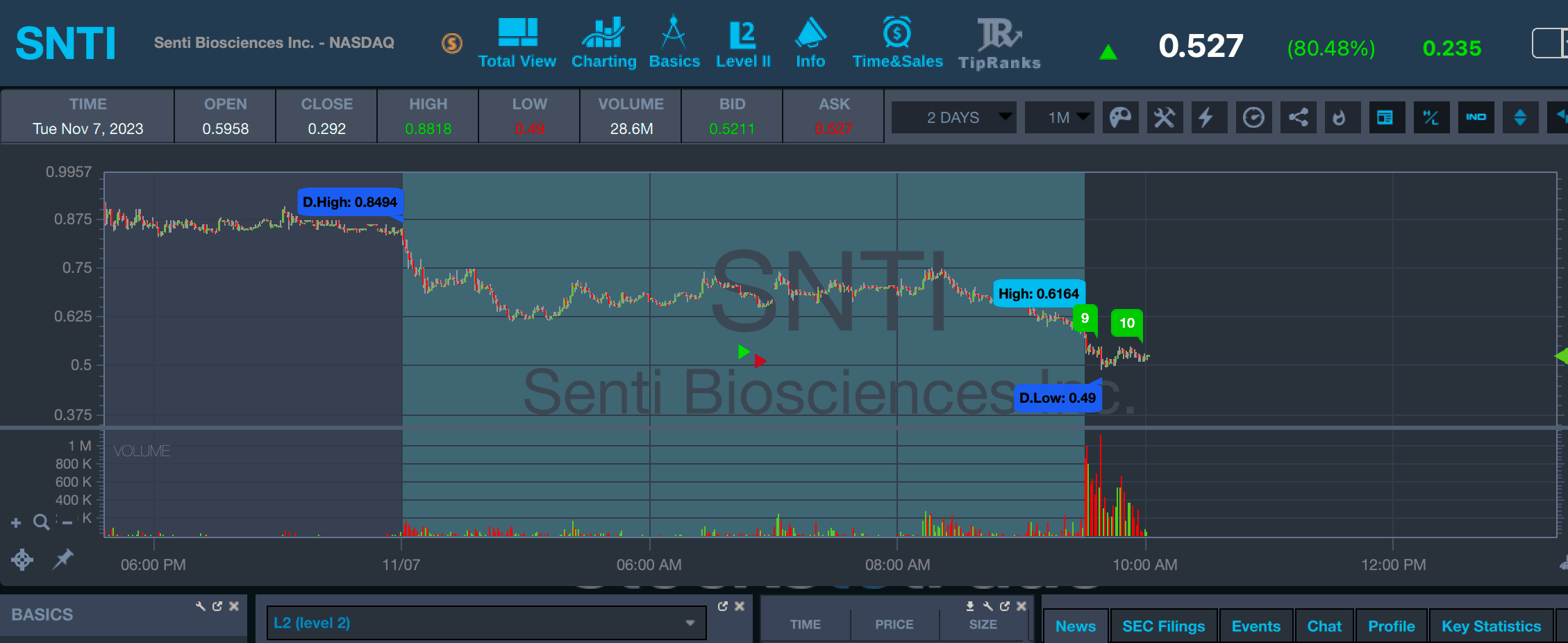
Task: Click the last price 0.527
Action: (1201, 47)
